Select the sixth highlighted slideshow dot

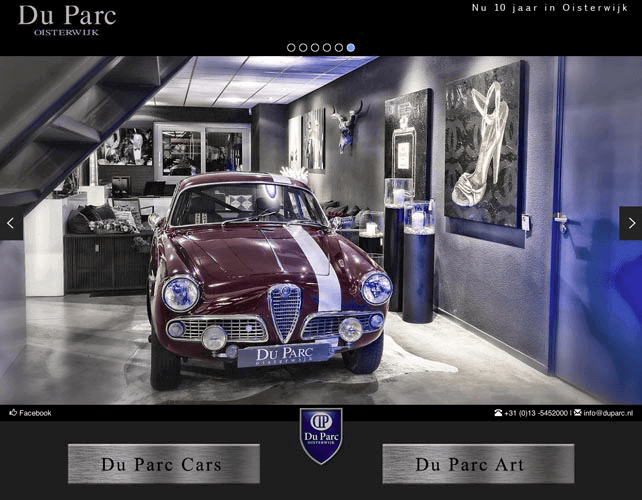351,48
